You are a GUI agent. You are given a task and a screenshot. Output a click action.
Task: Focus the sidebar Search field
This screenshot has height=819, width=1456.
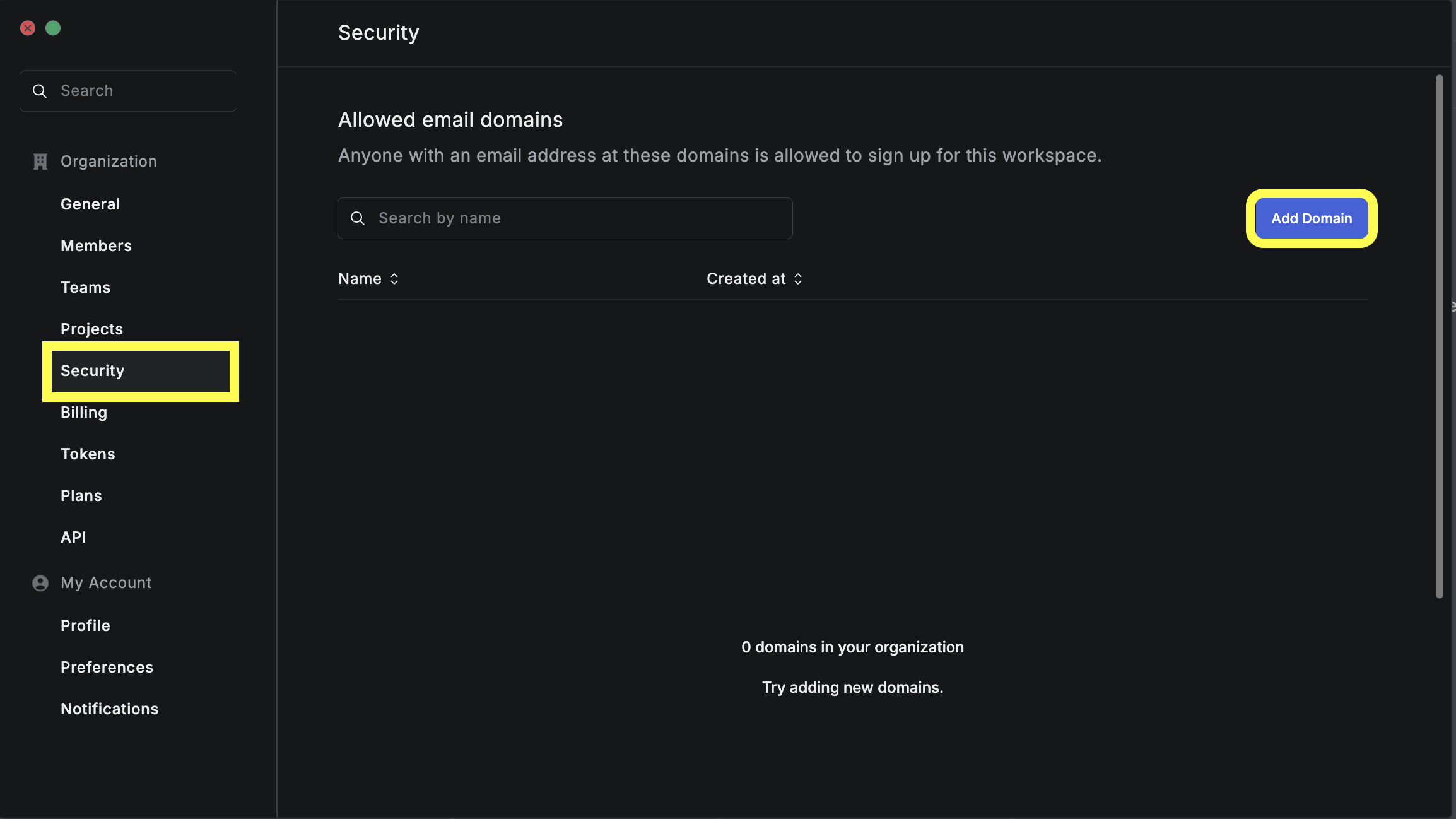(x=128, y=91)
